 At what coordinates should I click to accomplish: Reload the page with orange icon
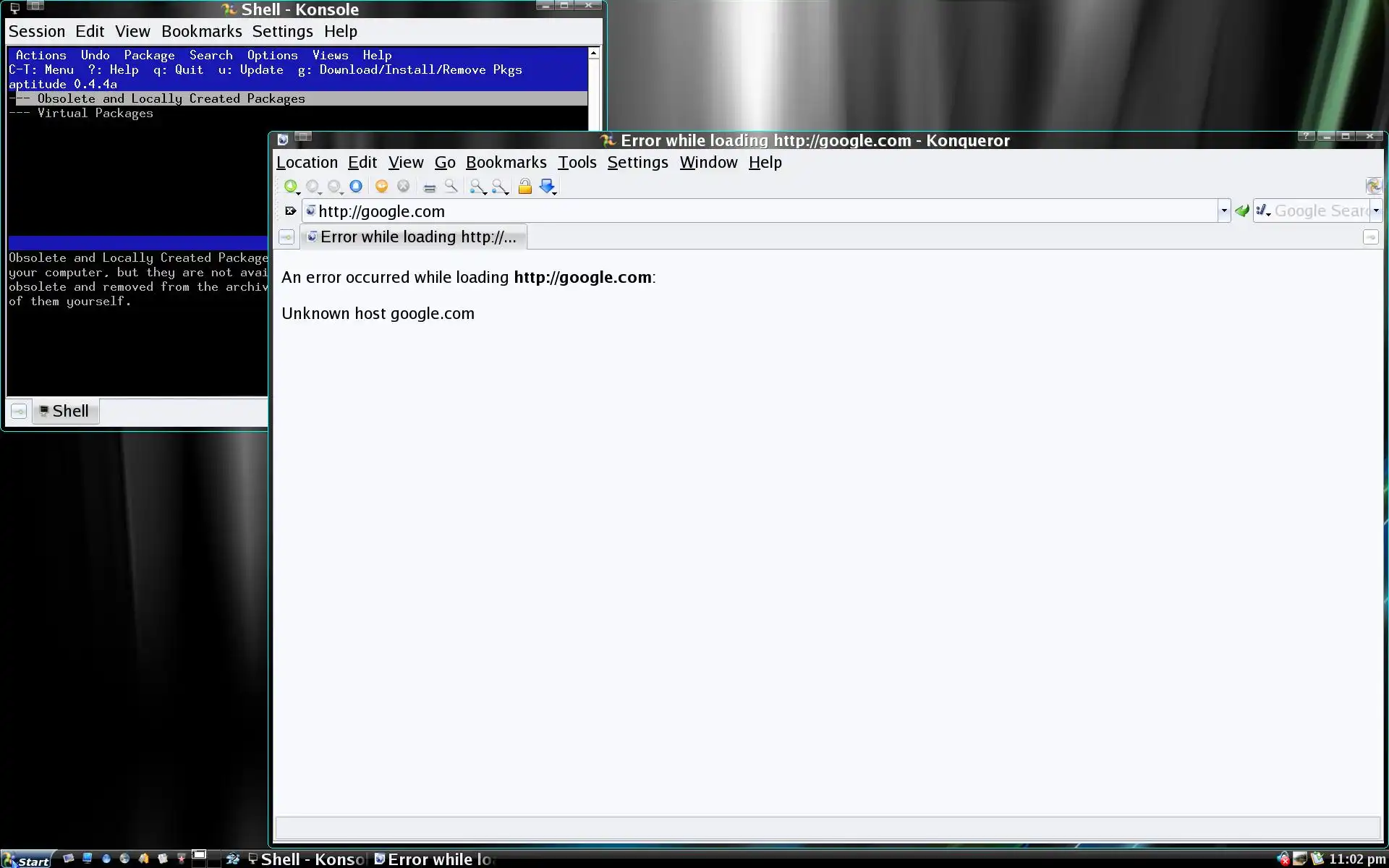pos(381,187)
